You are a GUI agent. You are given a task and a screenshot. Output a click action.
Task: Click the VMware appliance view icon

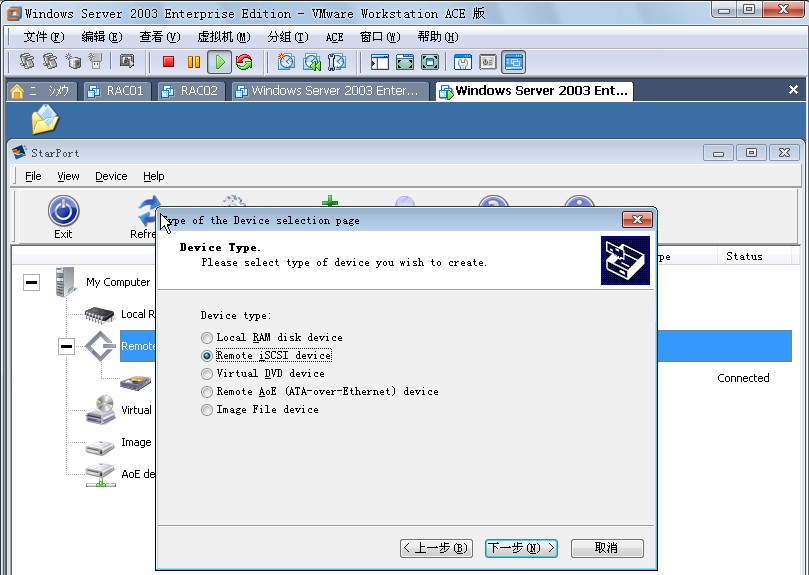coord(488,62)
